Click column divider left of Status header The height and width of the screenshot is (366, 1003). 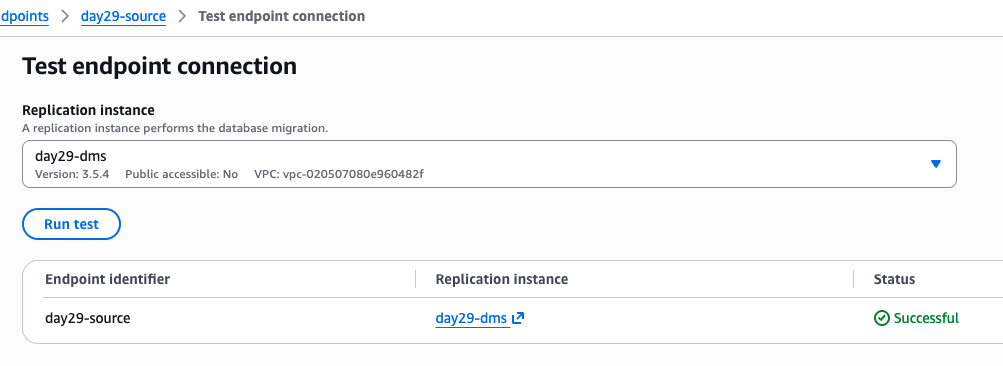(x=853, y=279)
